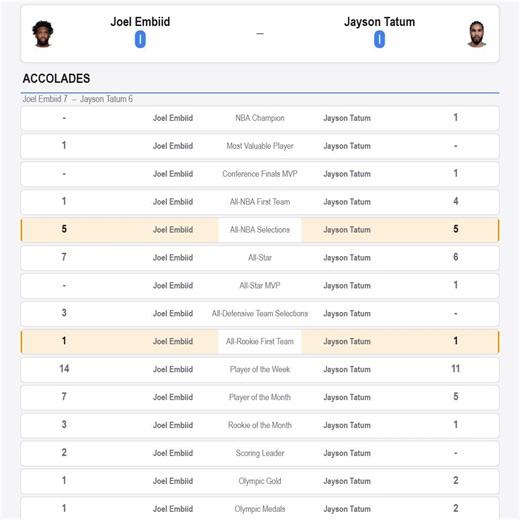Click Jayson Tatum's player photo
This screenshot has height=520, width=520.
coord(477,34)
